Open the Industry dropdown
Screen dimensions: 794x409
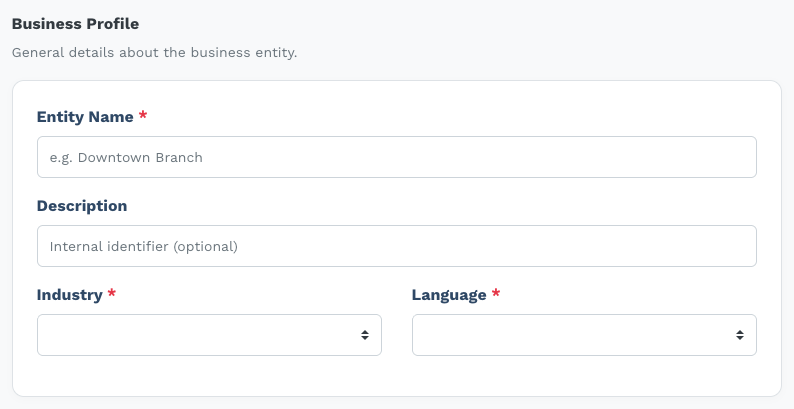[209, 335]
